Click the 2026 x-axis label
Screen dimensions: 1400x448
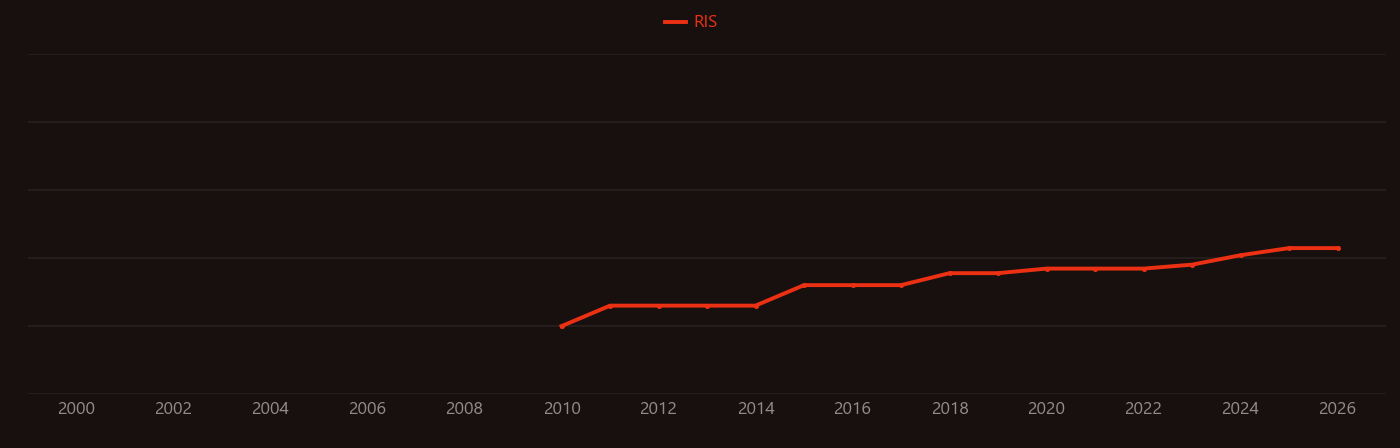(x=1338, y=409)
